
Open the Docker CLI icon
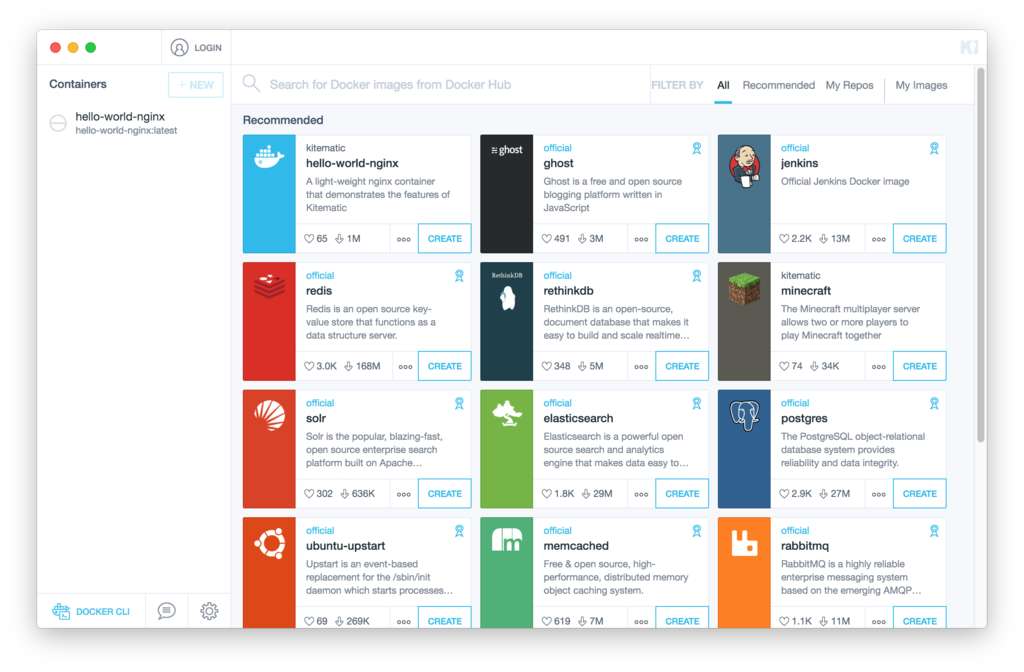click(61, 611)
